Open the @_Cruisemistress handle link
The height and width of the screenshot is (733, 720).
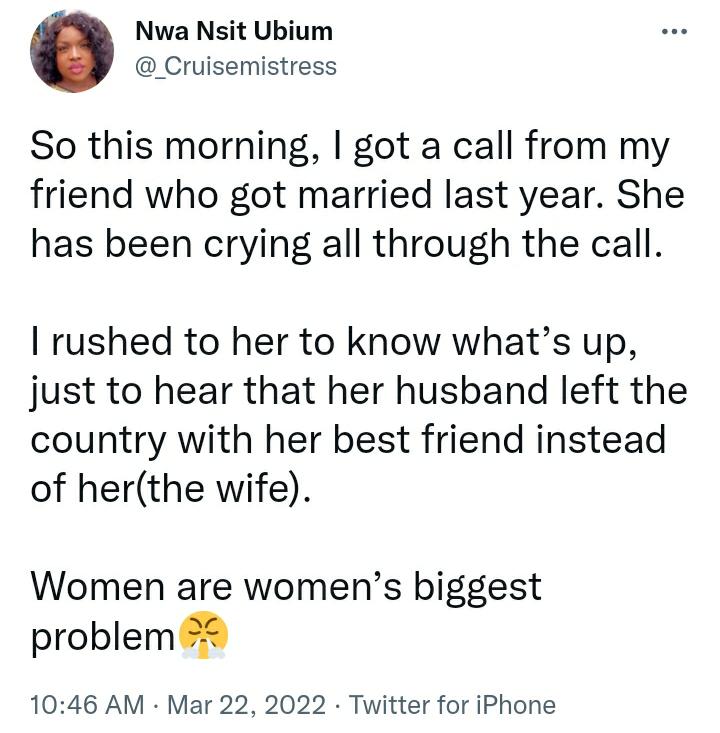pos(236,66)
